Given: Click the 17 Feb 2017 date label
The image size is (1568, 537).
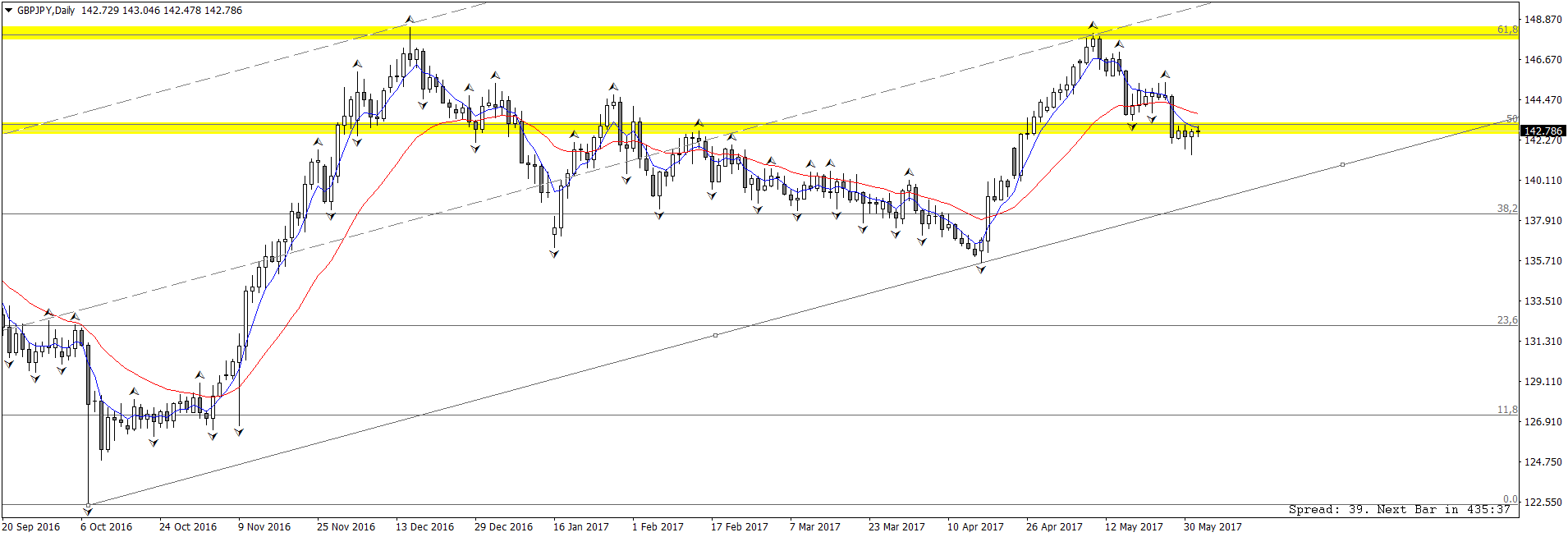Looking at the screenshot, I should [x=740, y=527].
